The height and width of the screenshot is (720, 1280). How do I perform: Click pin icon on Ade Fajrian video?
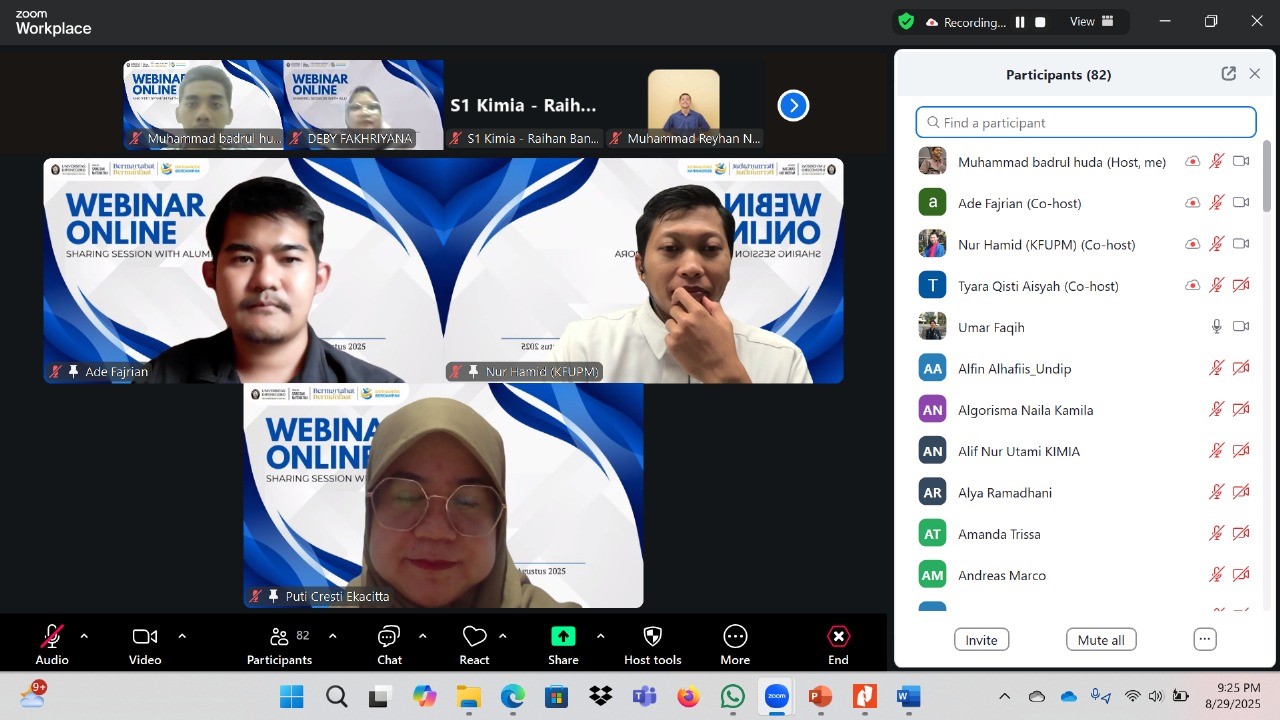tap(73, 371)
